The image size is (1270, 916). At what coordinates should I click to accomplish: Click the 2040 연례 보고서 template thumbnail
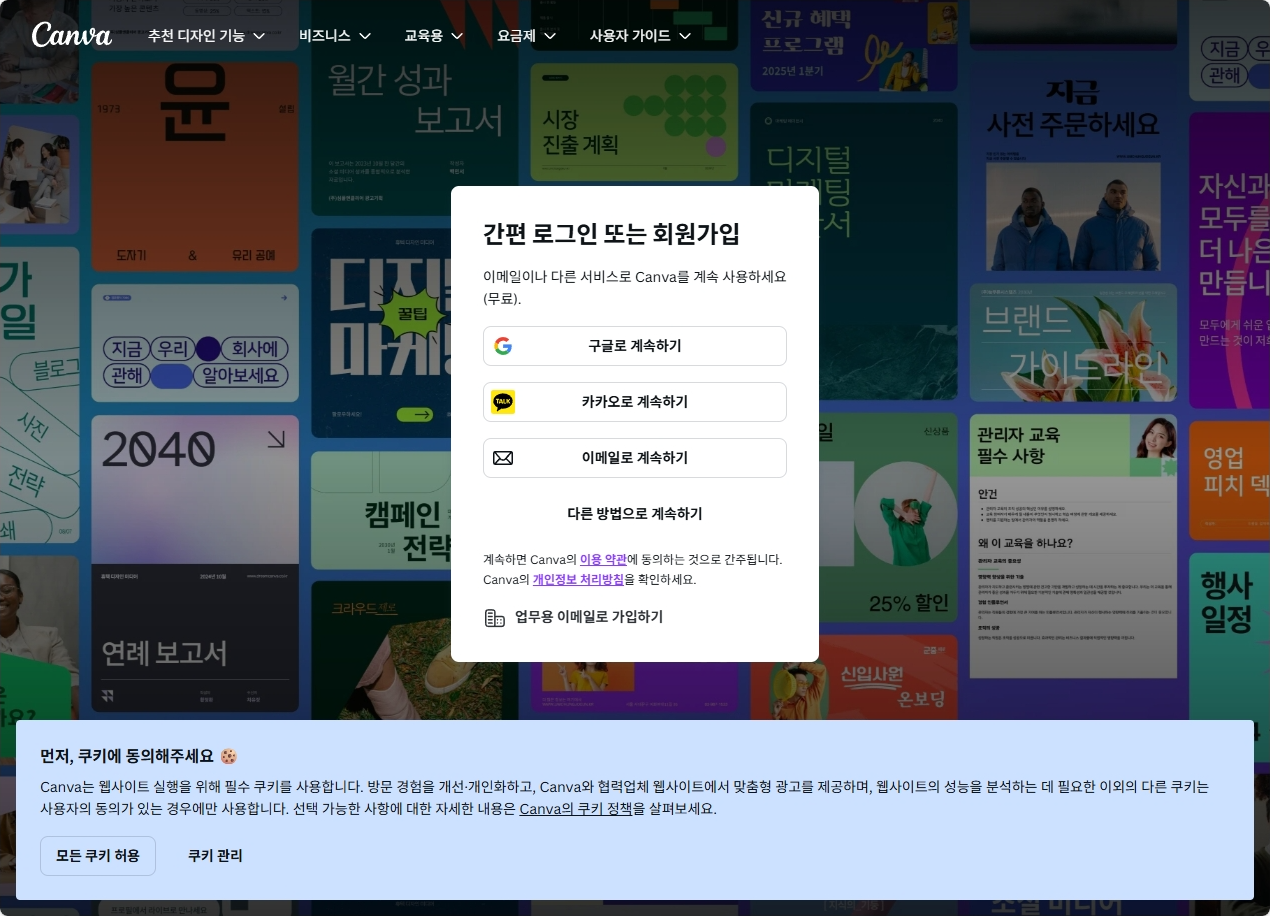(195, 563)
